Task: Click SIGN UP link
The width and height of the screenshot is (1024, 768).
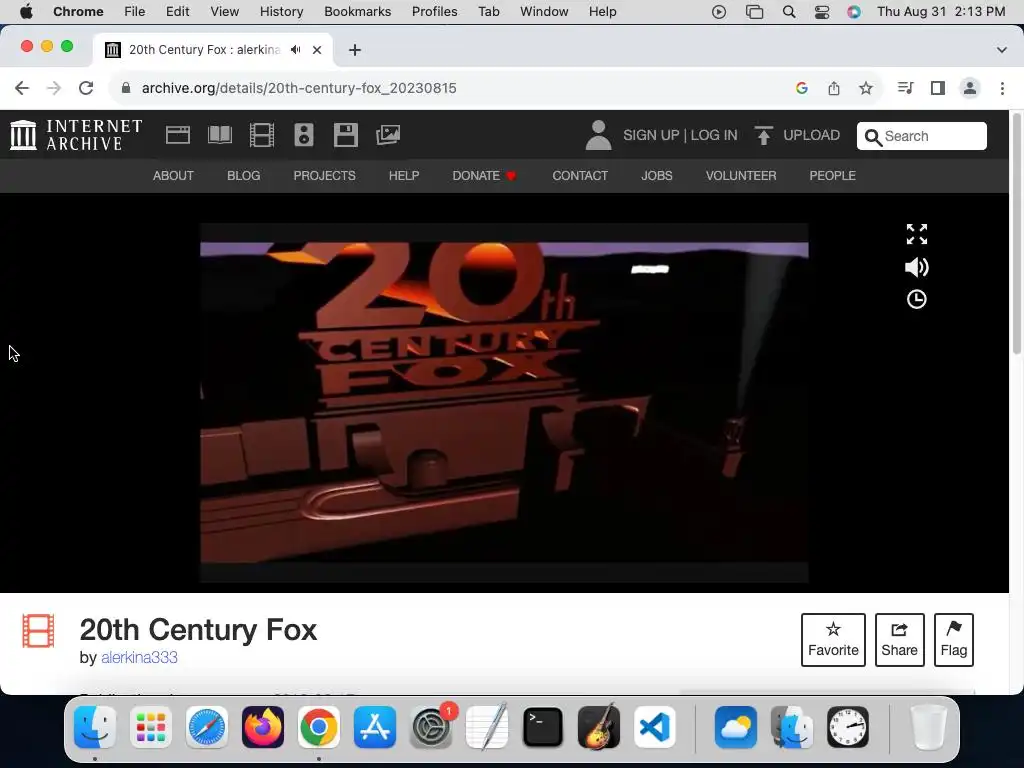Action: 651,135
